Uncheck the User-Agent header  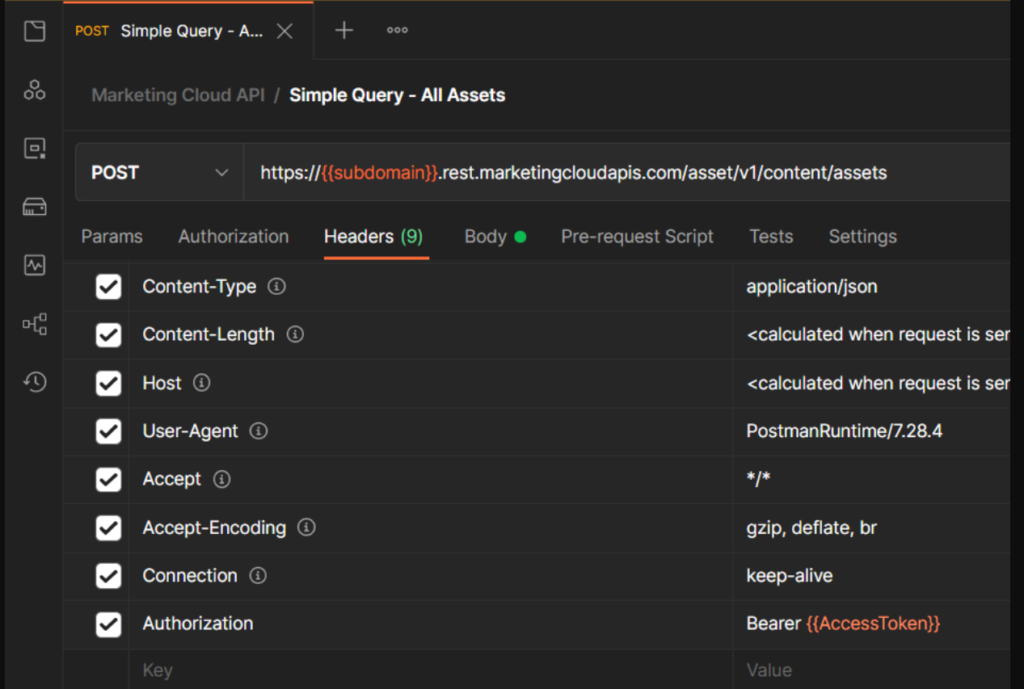click(108, 431)
